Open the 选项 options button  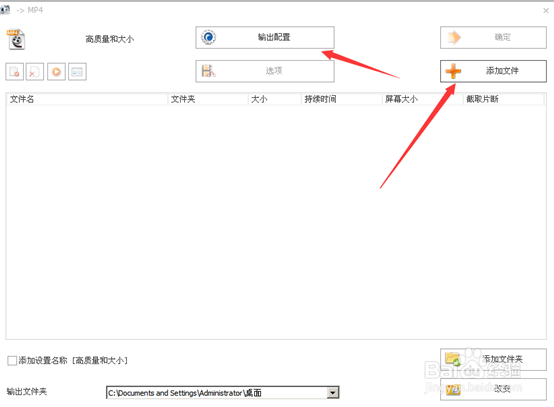pyautogui.click(x=265, y=71)
